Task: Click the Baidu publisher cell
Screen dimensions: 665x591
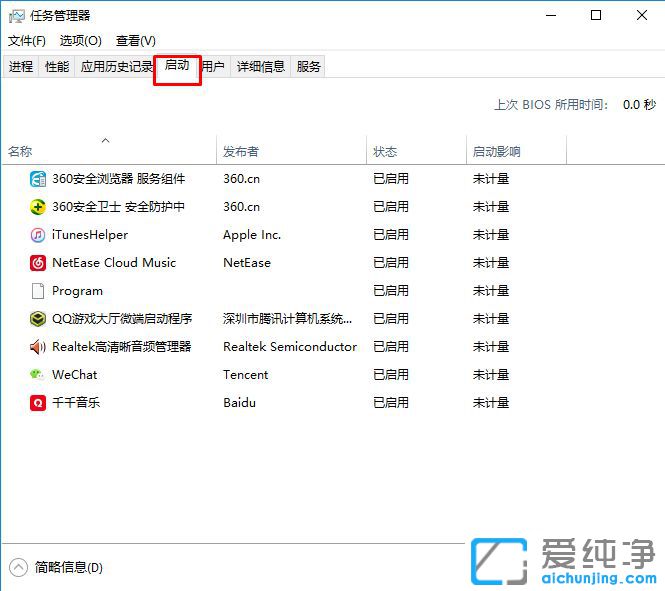Action: point(239,403)
